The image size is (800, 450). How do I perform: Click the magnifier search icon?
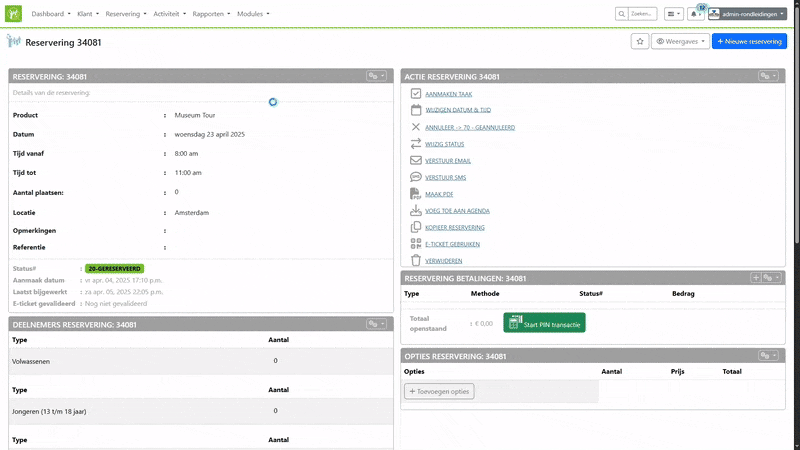pyautogui.click(x=622, y=14)
